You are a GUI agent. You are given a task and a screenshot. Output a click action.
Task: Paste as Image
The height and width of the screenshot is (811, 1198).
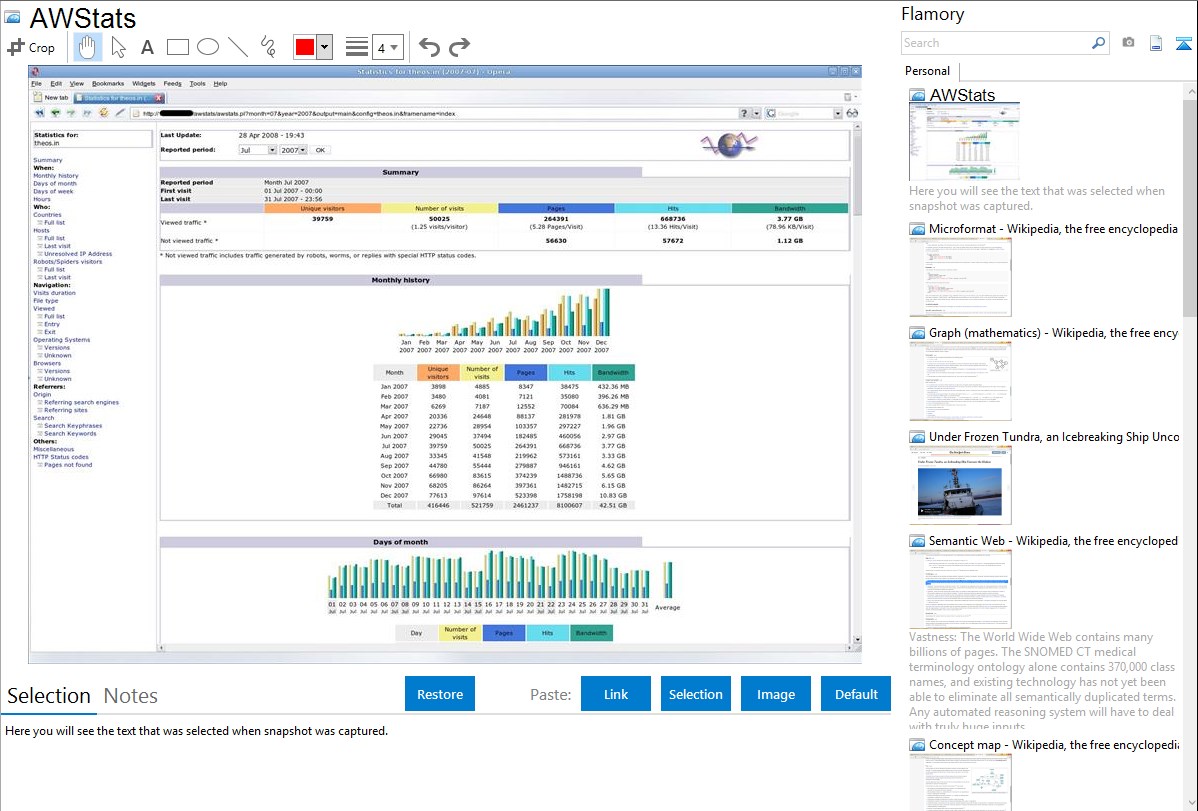[775, 694]
